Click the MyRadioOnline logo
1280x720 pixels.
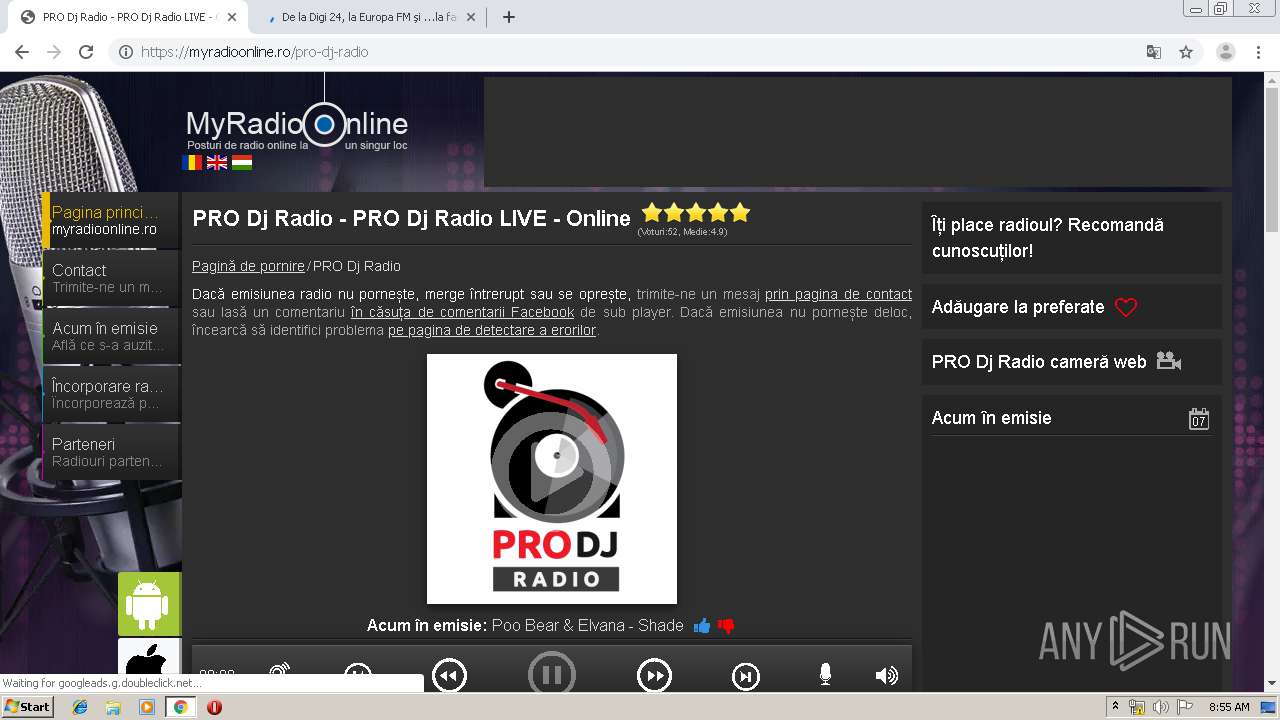click(297, 127)
